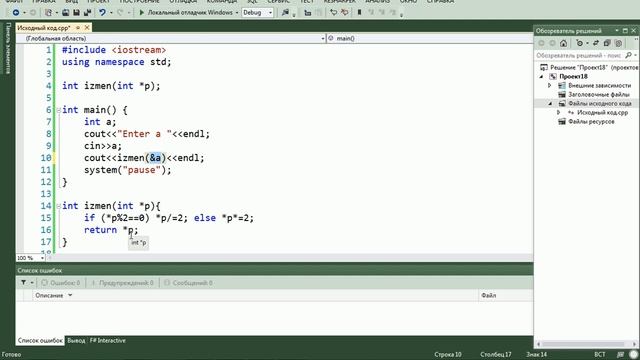
Task: Toggle the Ошибок: 0 filter
Action: point(60,282)
